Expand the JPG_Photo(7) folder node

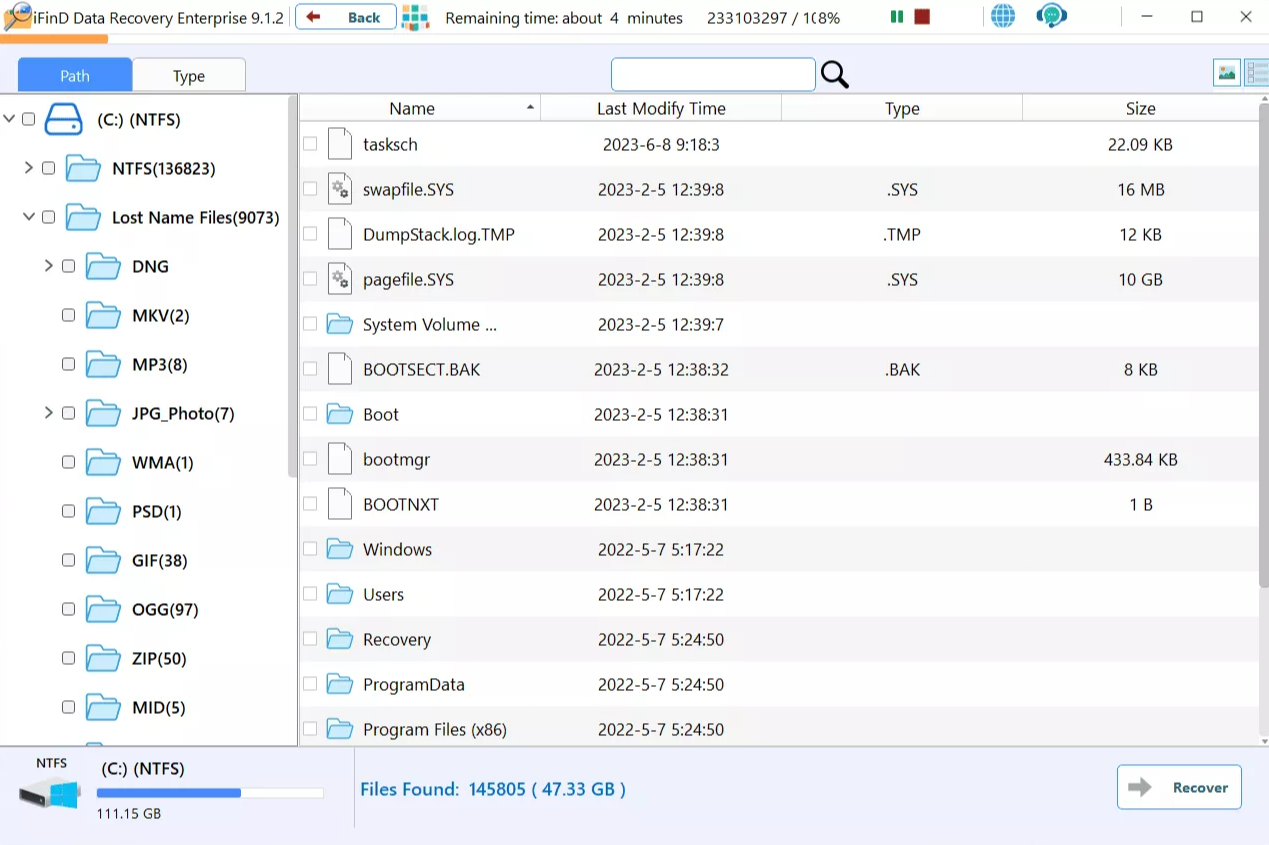(49, 413)
